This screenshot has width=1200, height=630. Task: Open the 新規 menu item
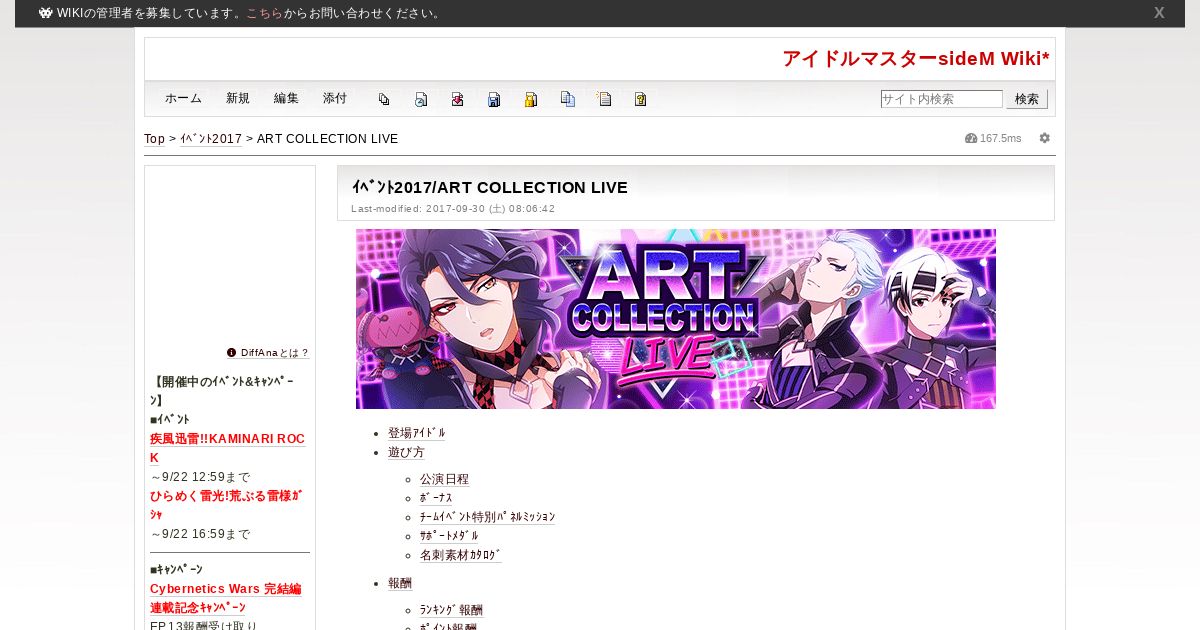(238, 99)
